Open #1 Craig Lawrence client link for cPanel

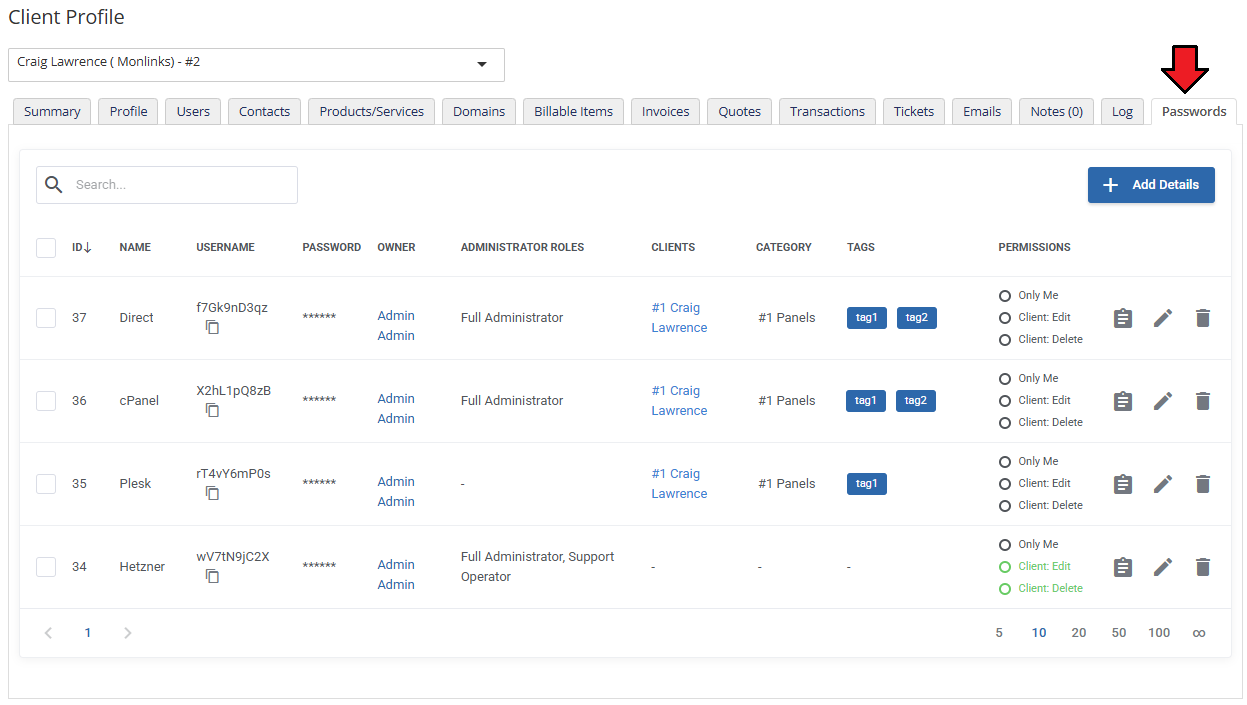pos(679,401)
